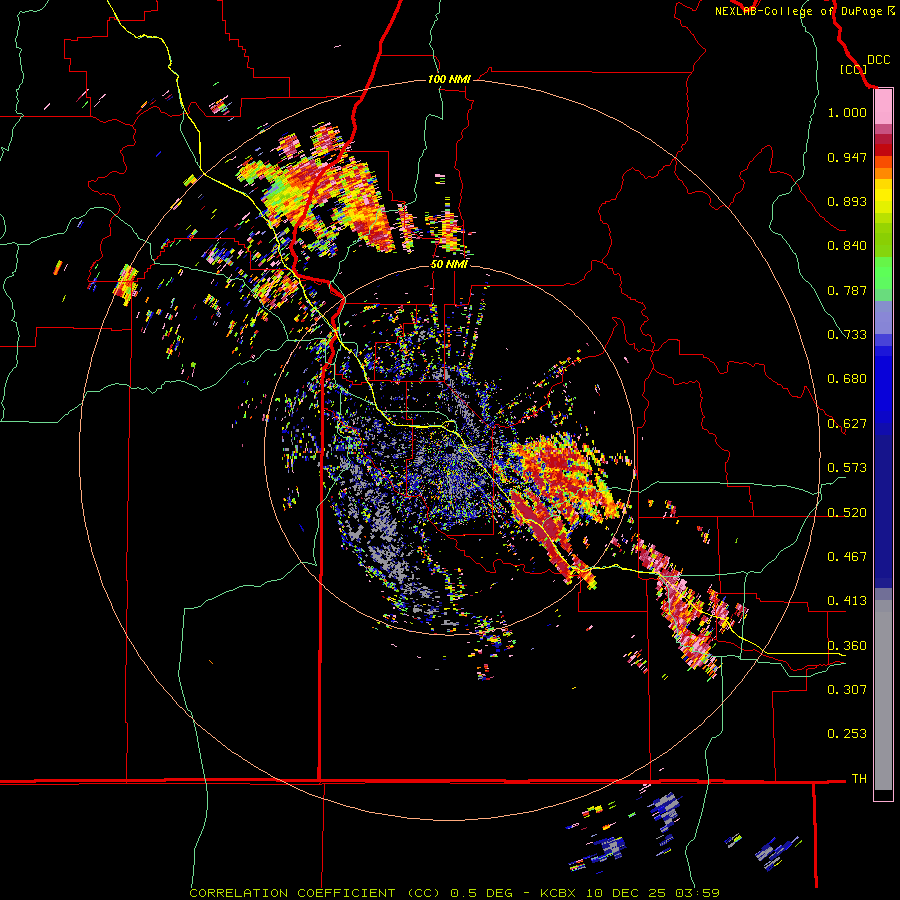Screen dimensions: 900x900
Task: Select the 0.413 scale value
Action: [x=847, y=601]
